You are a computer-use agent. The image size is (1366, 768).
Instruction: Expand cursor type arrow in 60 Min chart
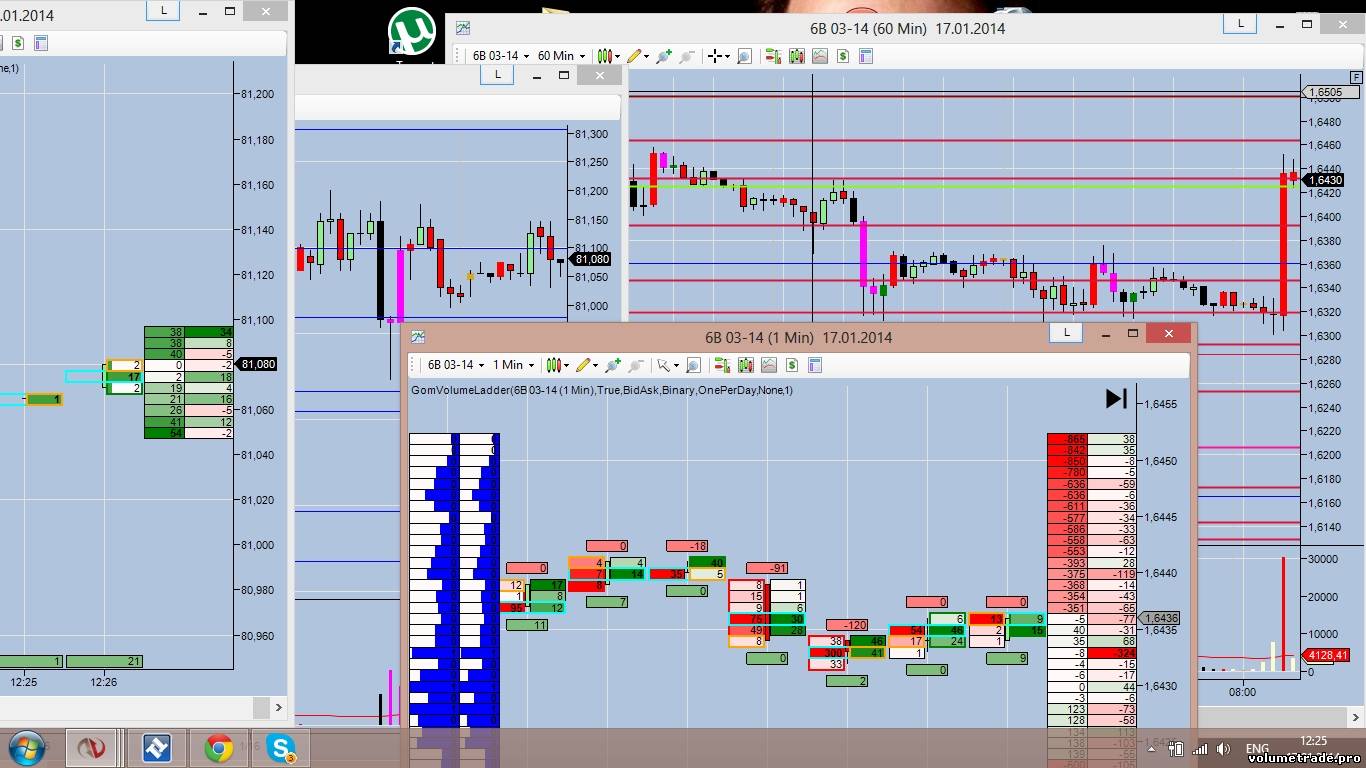(x=728, y=57)
